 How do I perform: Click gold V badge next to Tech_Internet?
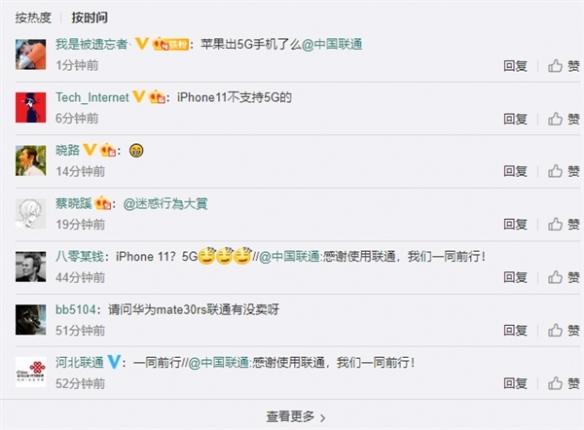(x=139, y=97)
